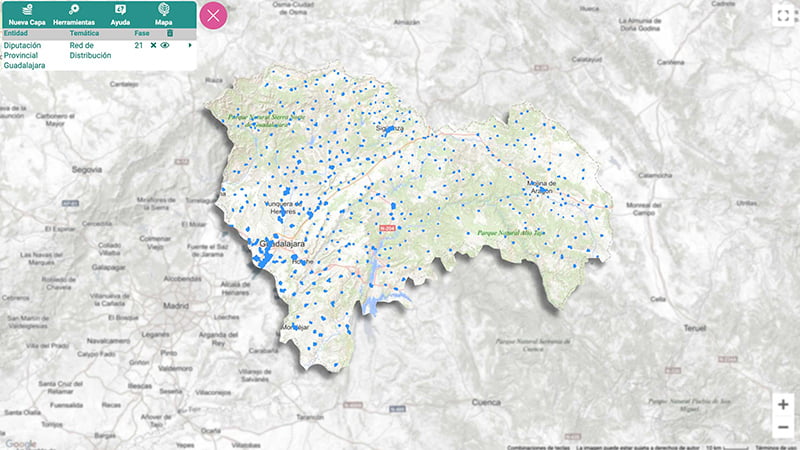Open the Herramientas tools menu
Image resolution: width=800 pixels, height=450 pixels.
74,9
